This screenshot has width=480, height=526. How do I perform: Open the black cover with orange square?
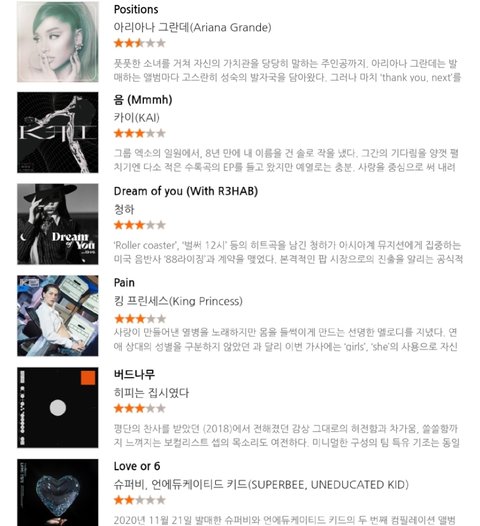[x=58, y=408]
